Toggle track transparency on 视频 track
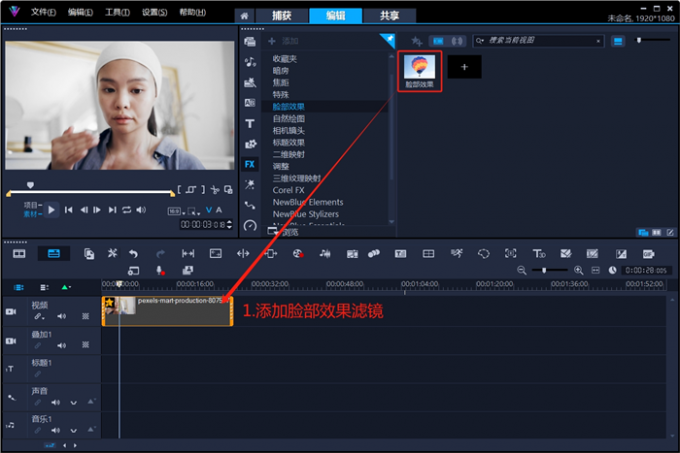680x453 pixels. (85, 316)
